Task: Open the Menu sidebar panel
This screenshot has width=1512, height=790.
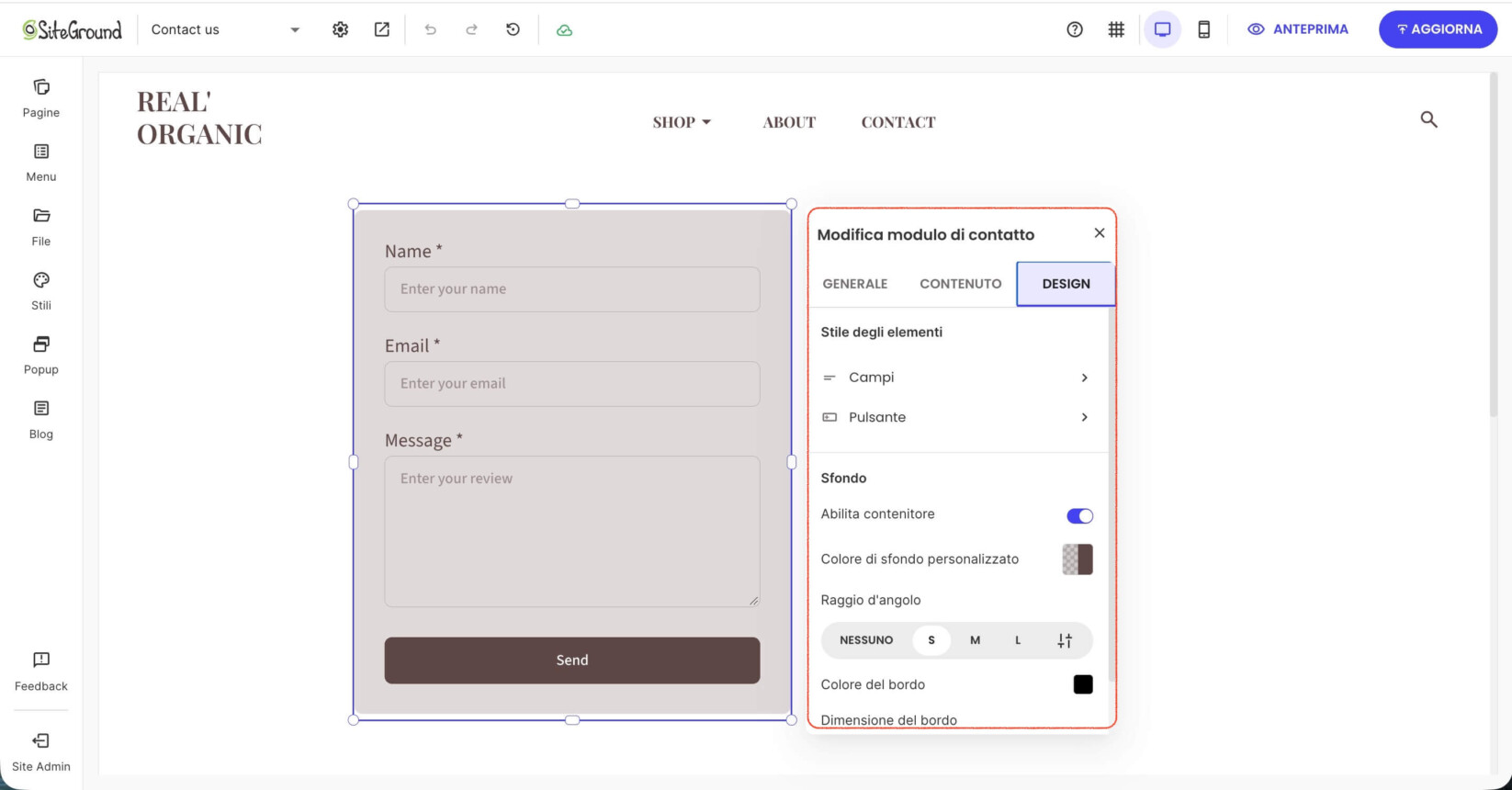Action: coord(41,163)
